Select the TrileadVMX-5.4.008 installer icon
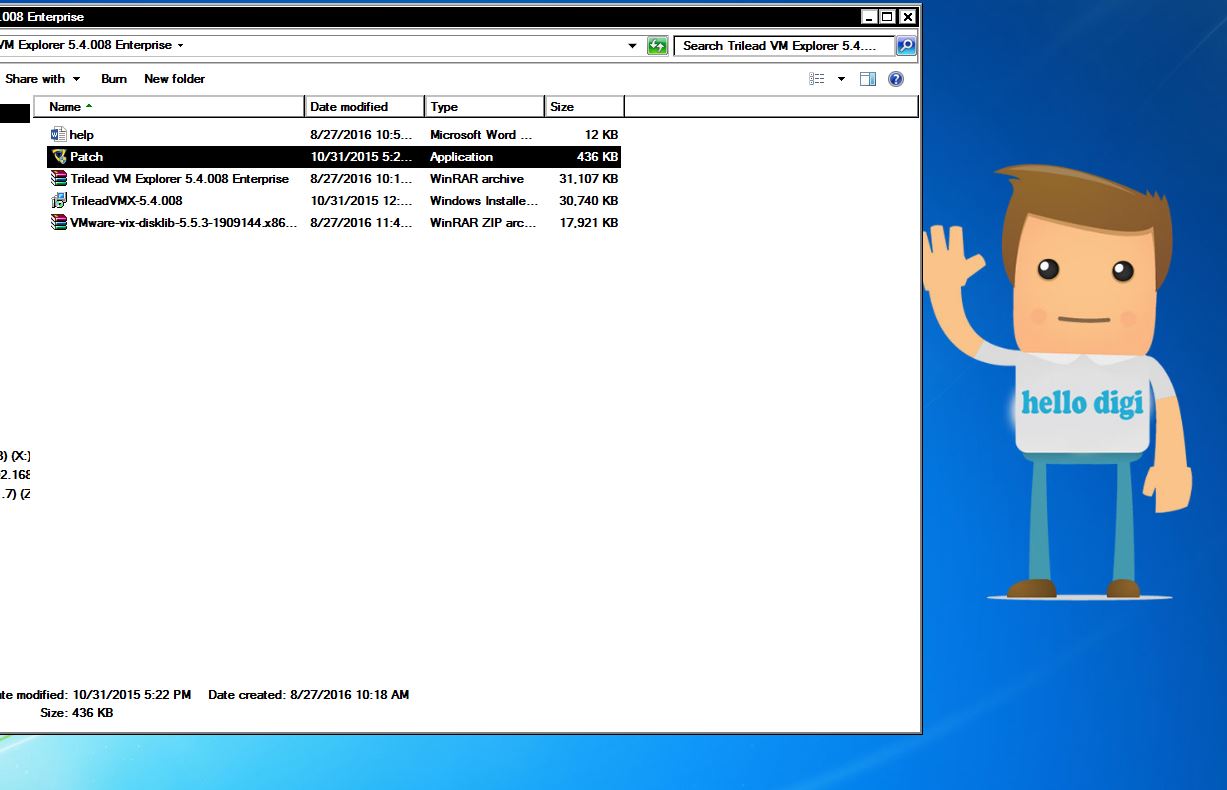 coord(59,200)
